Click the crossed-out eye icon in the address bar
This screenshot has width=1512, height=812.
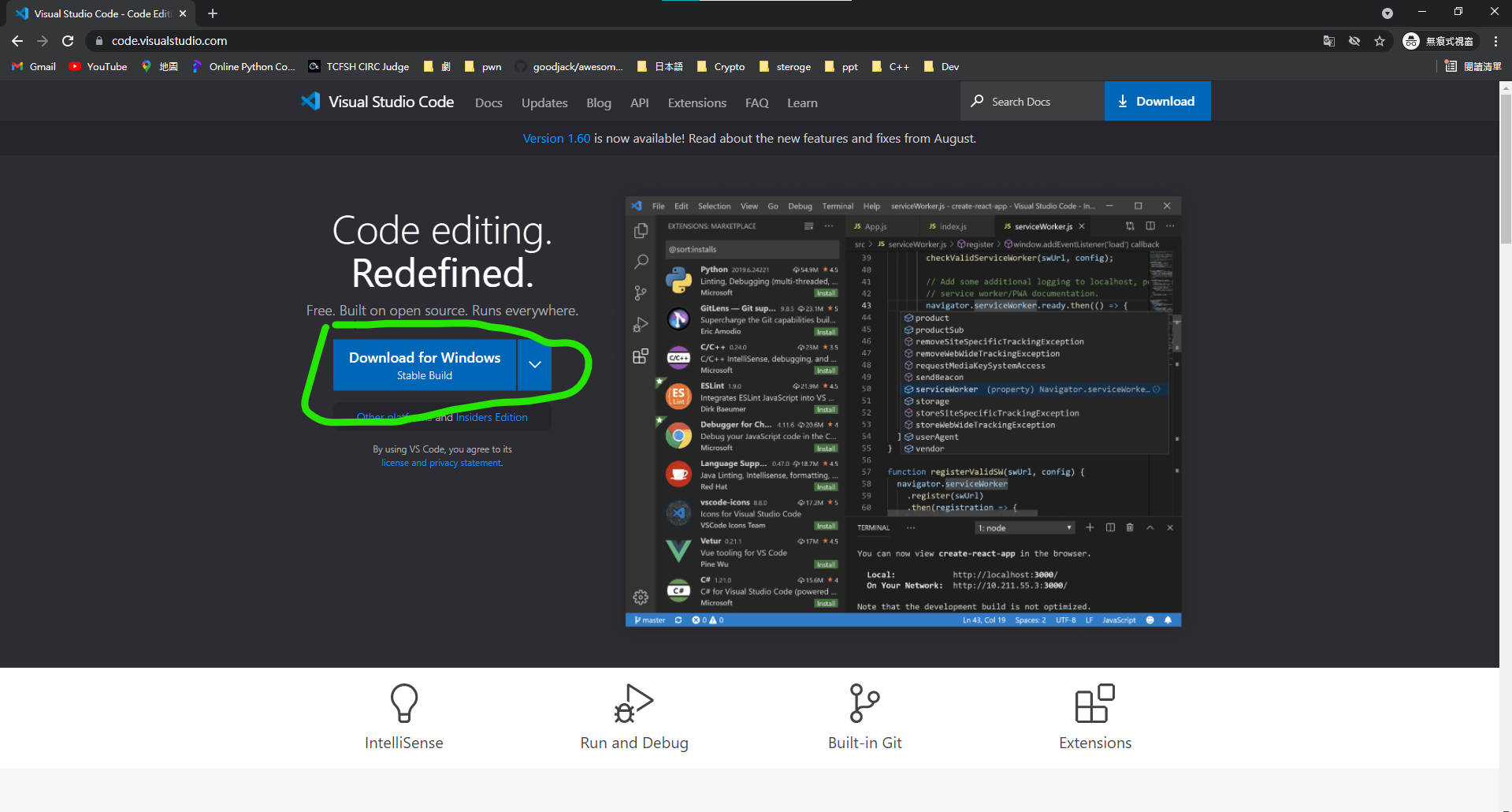click(1354, 41)
